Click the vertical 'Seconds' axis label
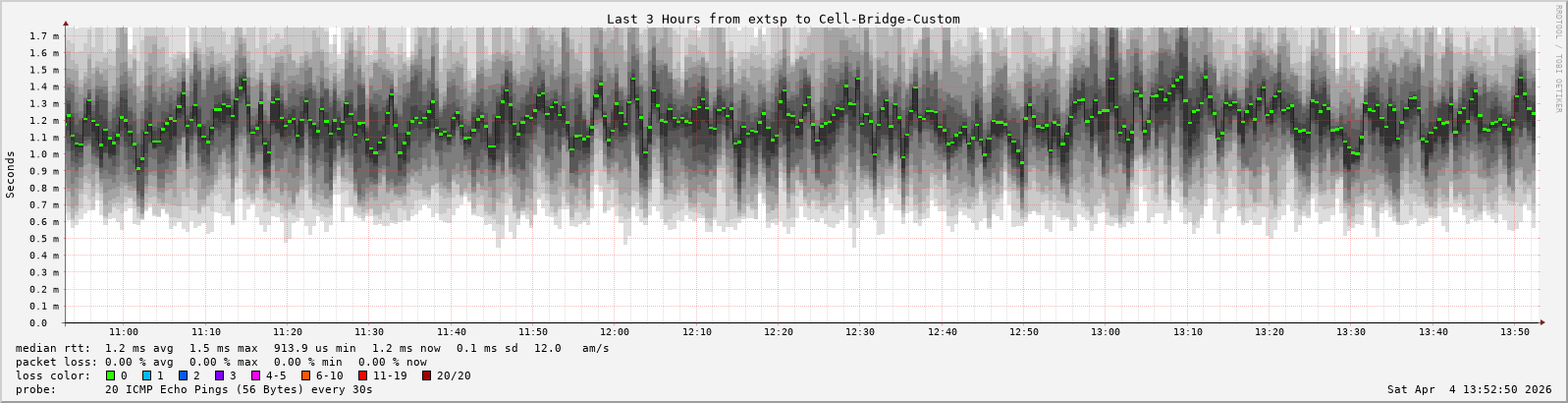Screen dimensions: 1568x403 [x=11, y=175]
